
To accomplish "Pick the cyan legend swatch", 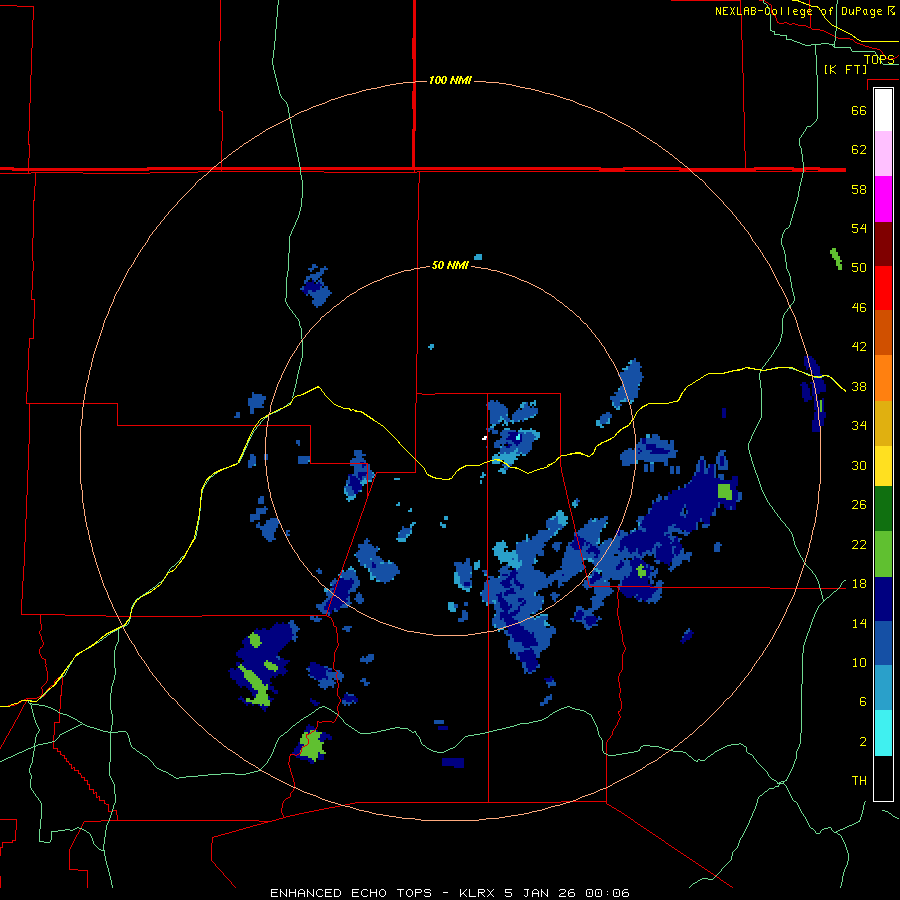I will pos(883,733).
